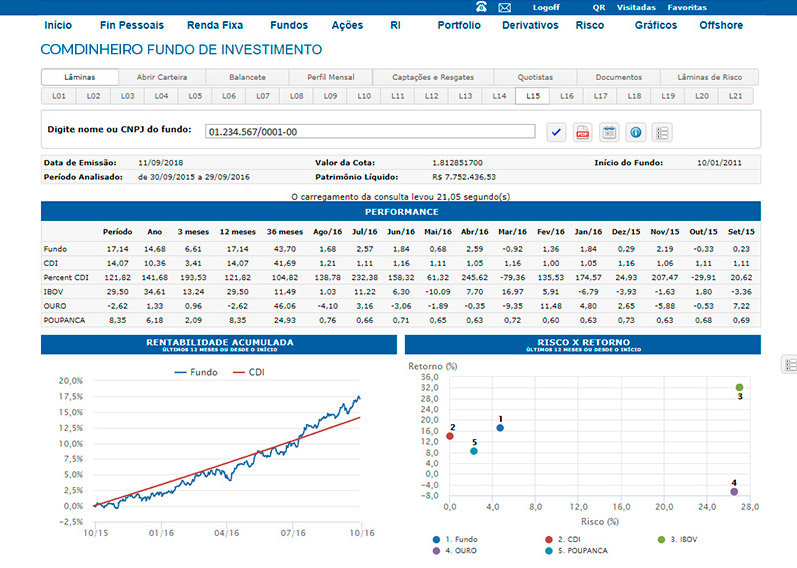This screenshot has width=797, height=568.
Task: Click the Patrimônio Líquido value R$ 7.752.436,53
Action: tap(464, 177)
